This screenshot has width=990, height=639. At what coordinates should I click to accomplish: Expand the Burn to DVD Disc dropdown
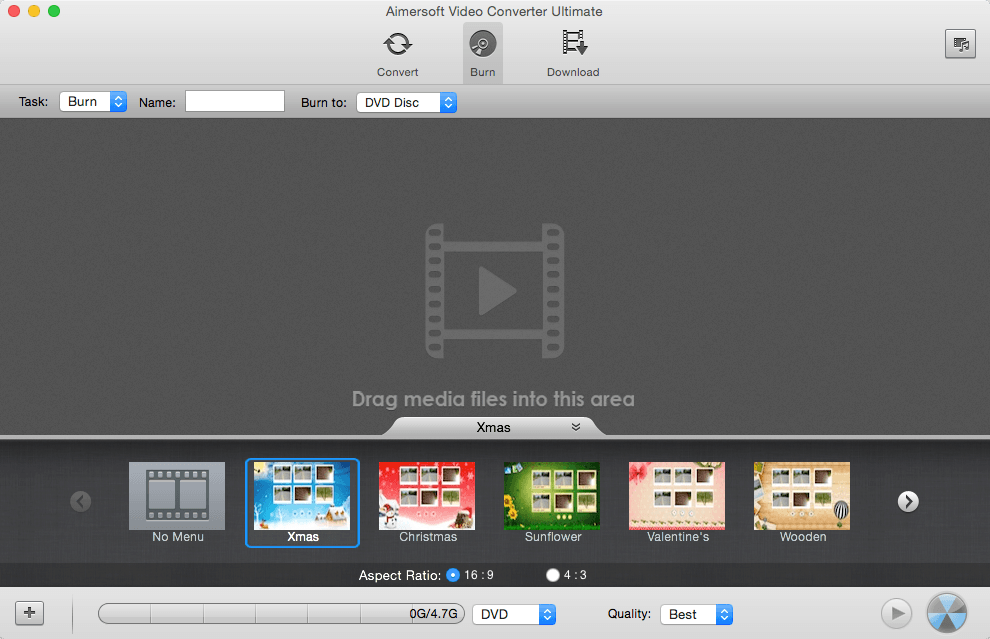point(407,102)
